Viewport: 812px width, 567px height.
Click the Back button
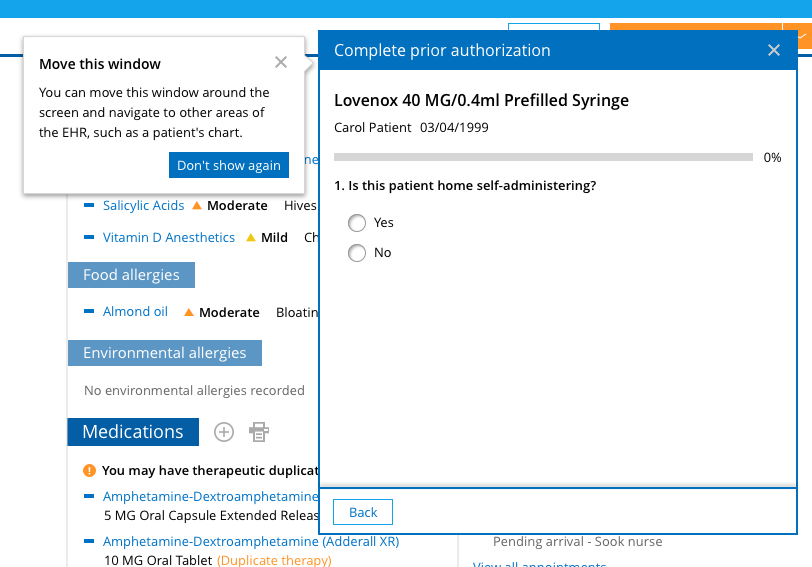pyautogui.click(x=363, y=512)
